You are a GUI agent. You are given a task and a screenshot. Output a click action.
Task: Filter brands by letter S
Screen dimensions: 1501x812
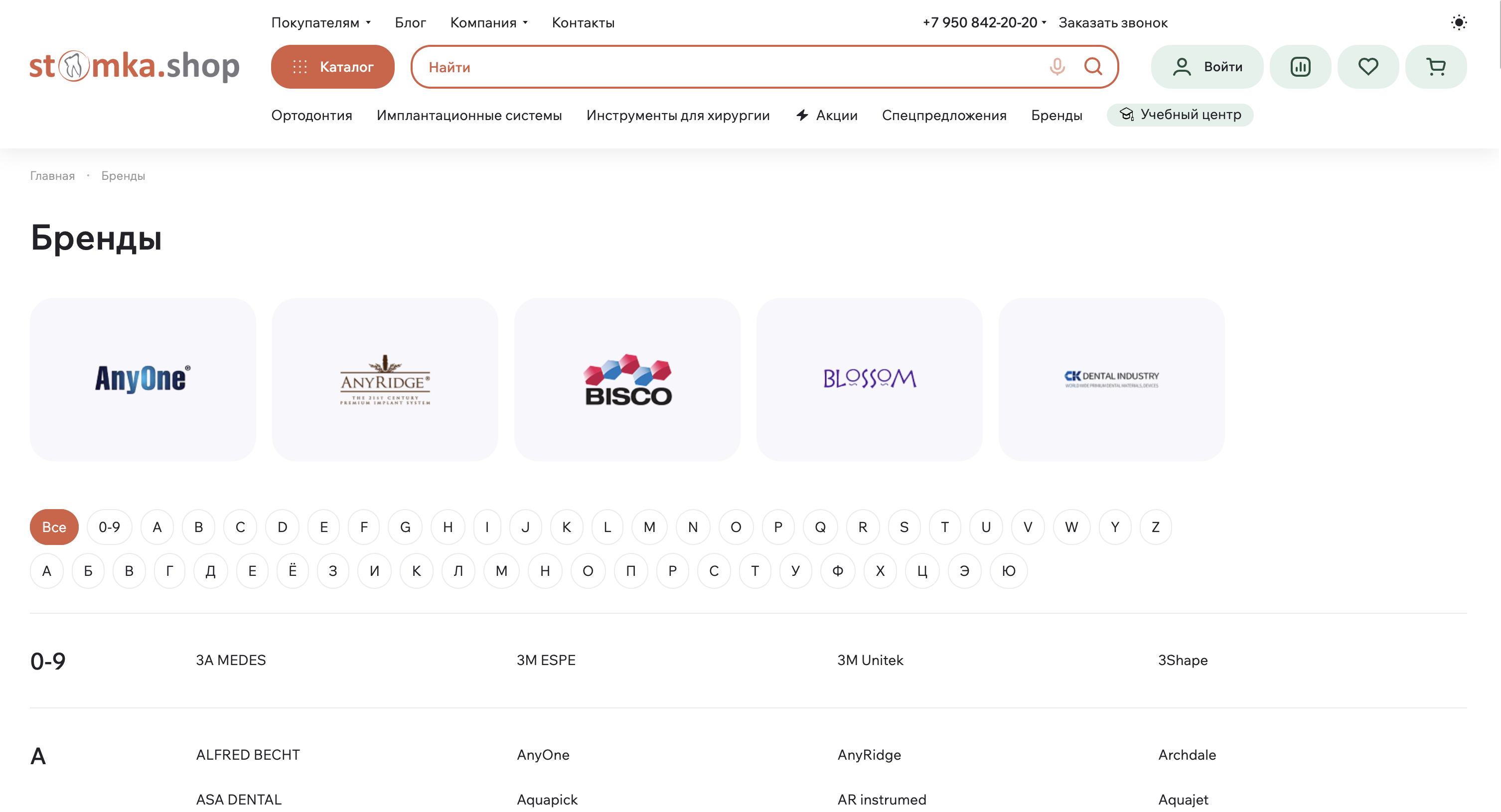click(x=904, y=527)
